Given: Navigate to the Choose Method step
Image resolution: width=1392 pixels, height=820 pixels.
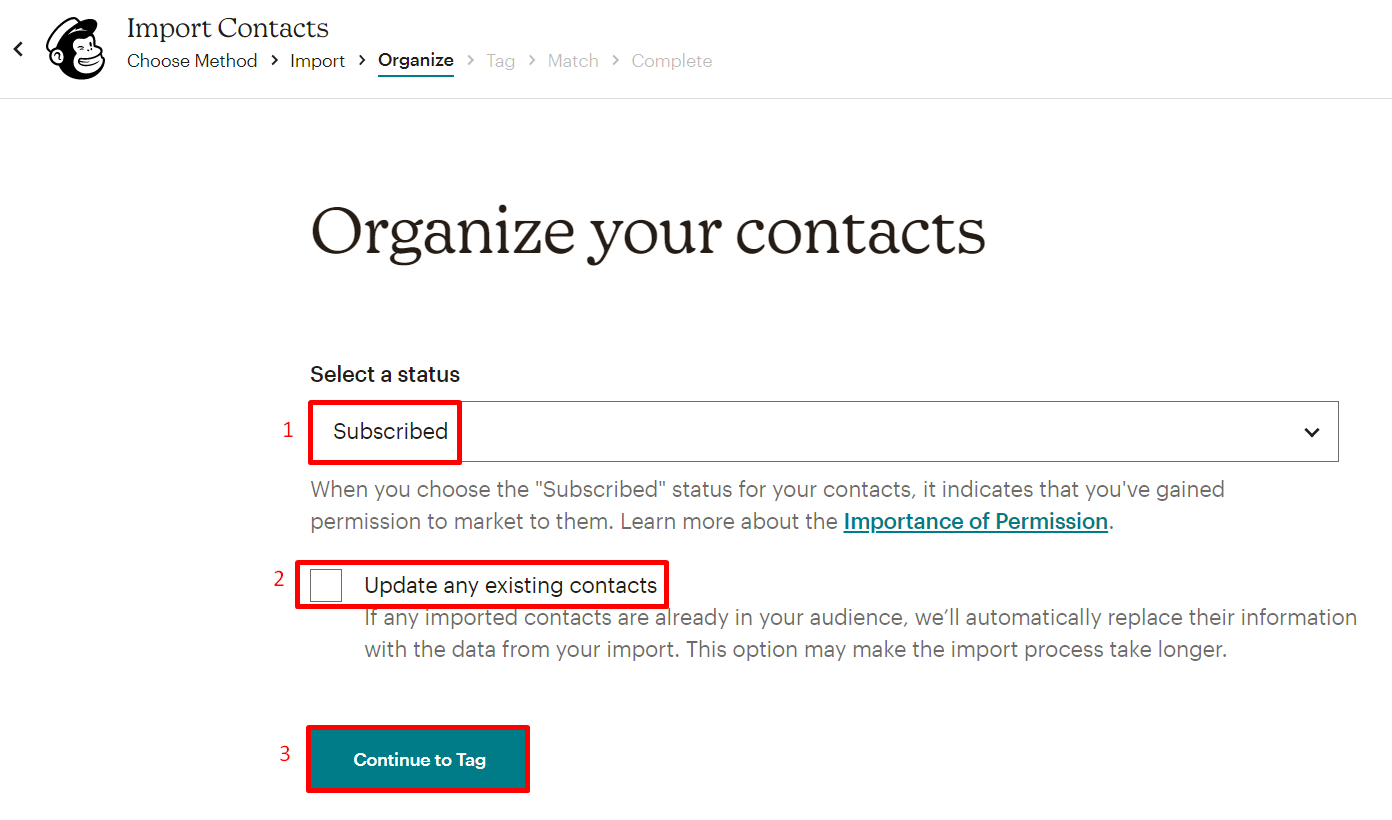Looking at the screenshot, I should tap(192, 61).
